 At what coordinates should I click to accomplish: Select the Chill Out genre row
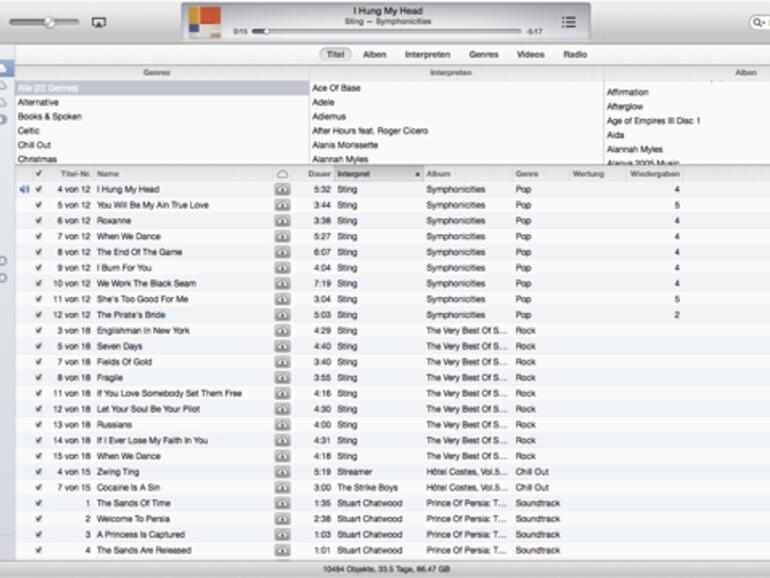(162, 145)
